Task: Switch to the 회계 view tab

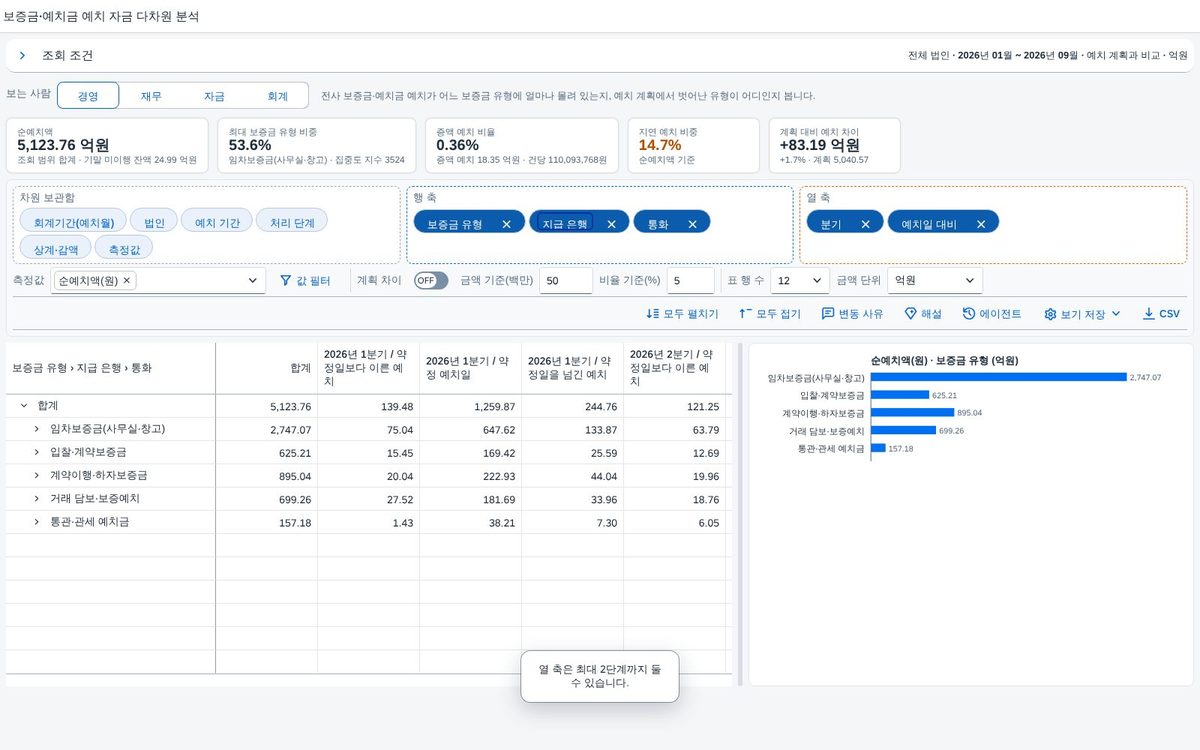Action: coord(277,96)
